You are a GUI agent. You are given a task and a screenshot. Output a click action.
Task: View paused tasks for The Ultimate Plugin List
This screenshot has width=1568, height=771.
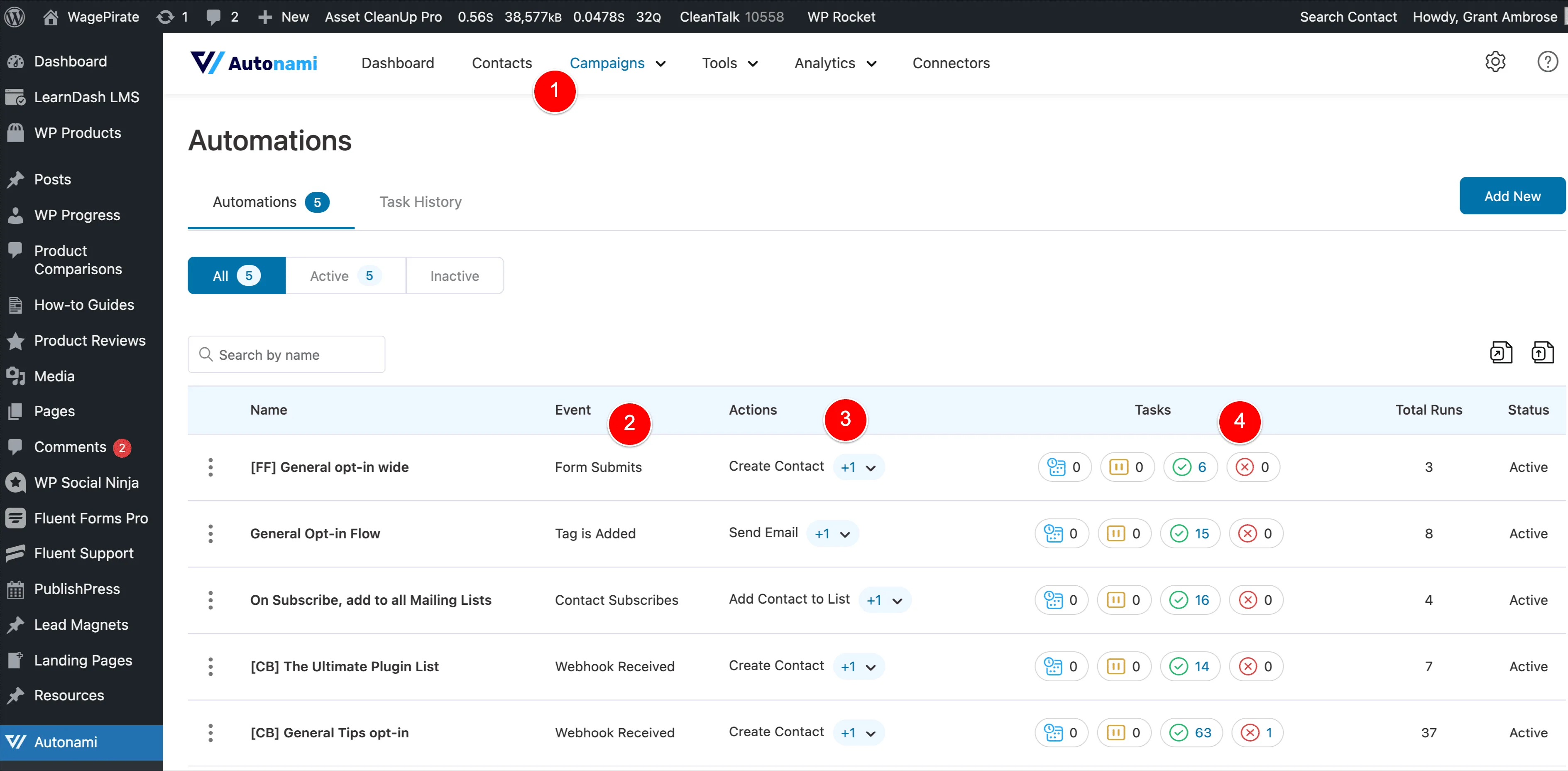(1124, 666)
